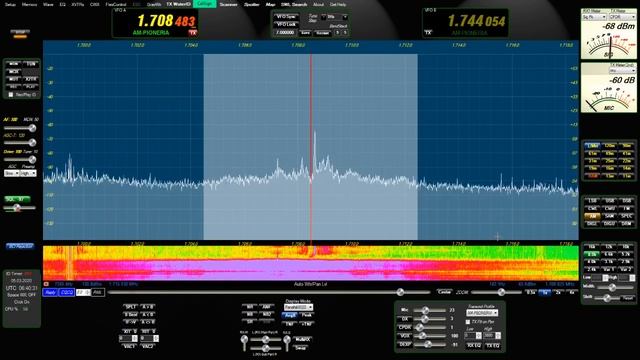Image resolution: width=640 pixels, height=360 pixels.
Task: Click the VFO Sync button
Action: pos(286,17)
